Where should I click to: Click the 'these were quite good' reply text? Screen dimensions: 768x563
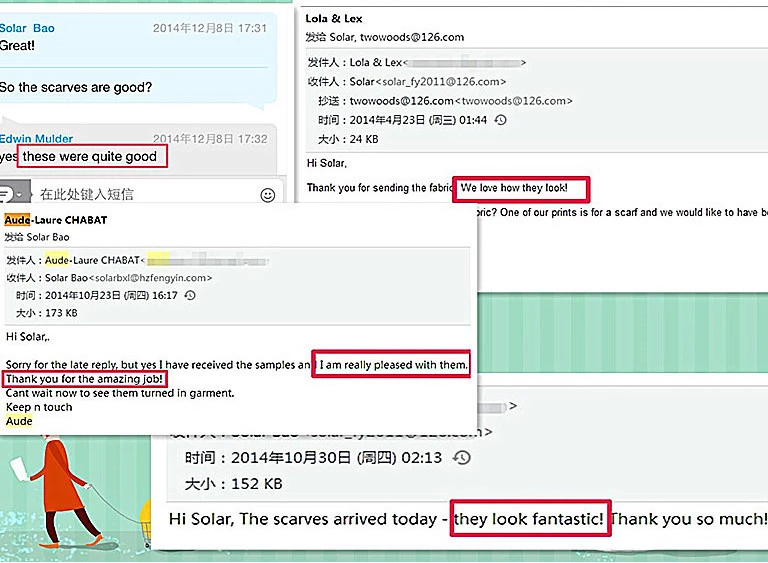click(90, 156)
